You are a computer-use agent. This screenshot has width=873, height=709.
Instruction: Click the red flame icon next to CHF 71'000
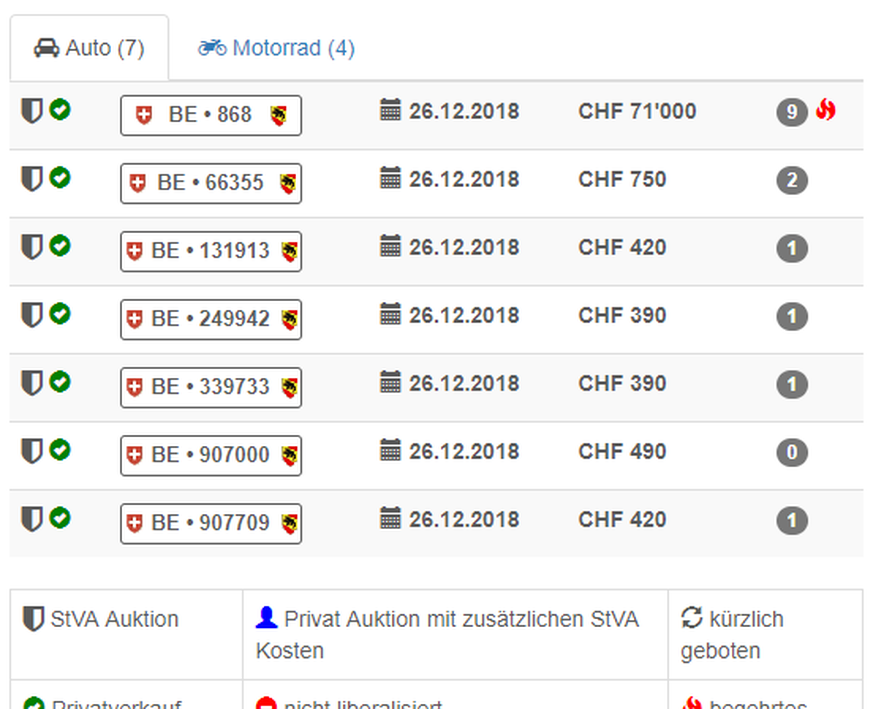click(x=825, y=110)
